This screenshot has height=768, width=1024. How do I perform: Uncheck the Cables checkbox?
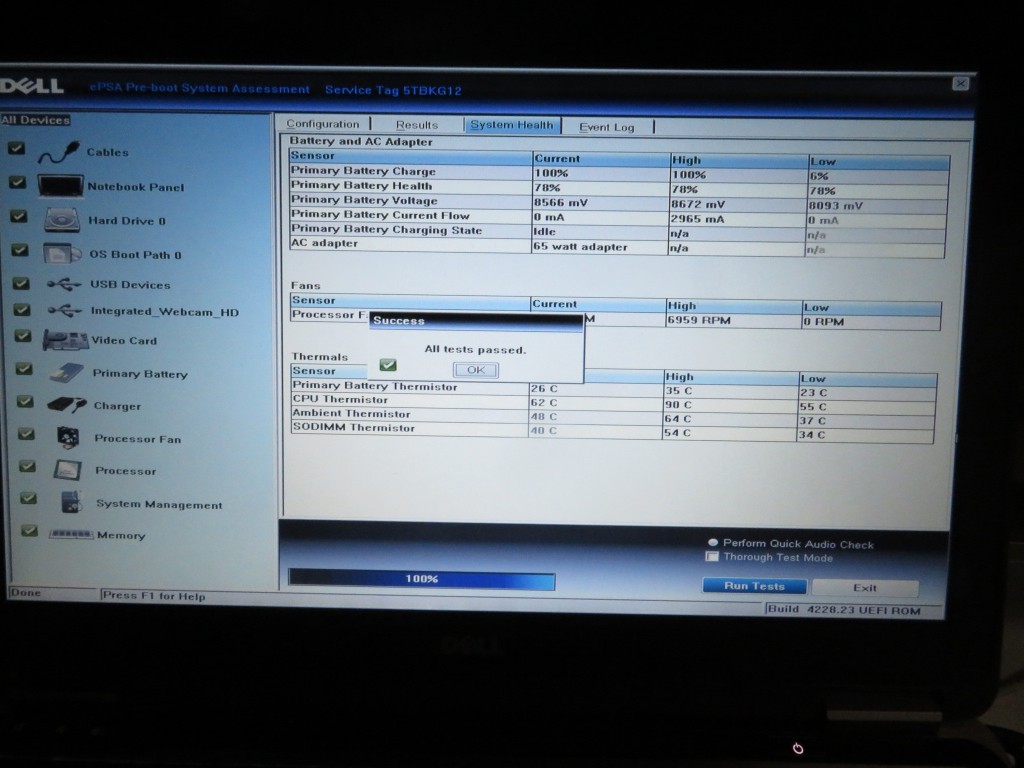click(x=16, y=148)
